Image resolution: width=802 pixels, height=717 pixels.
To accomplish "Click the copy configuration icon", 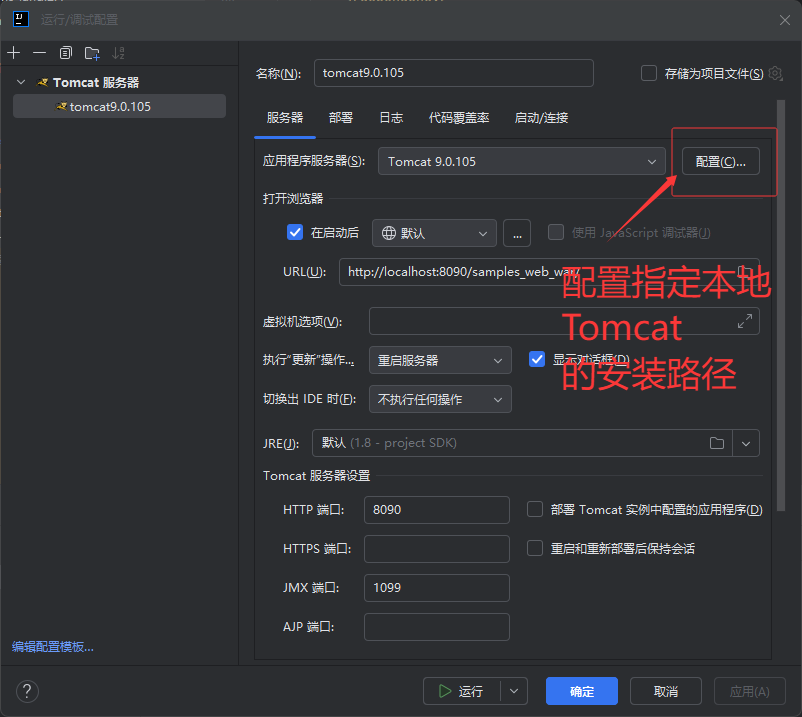I will [x=66, y=53].
